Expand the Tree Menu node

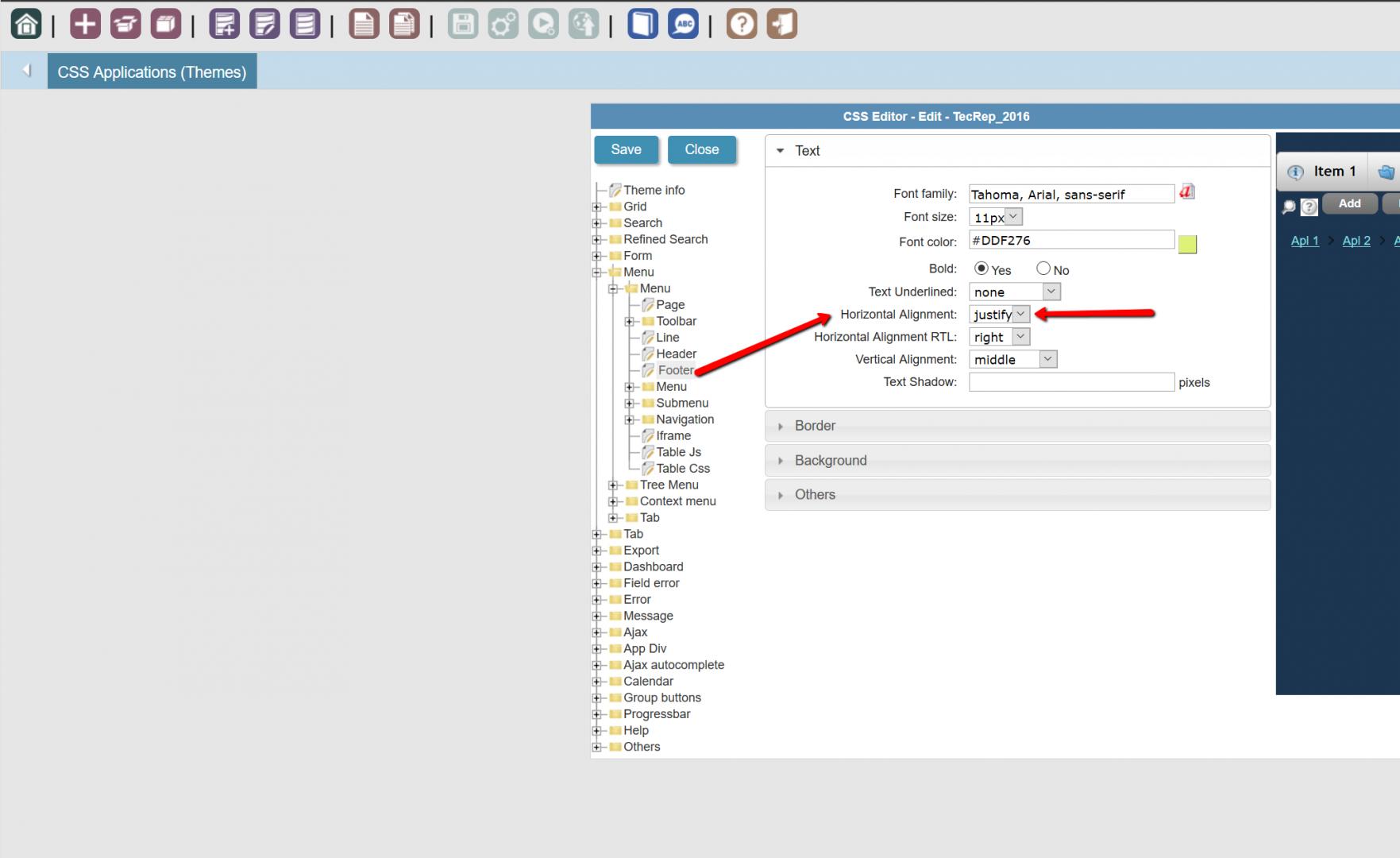click(612, 485)
